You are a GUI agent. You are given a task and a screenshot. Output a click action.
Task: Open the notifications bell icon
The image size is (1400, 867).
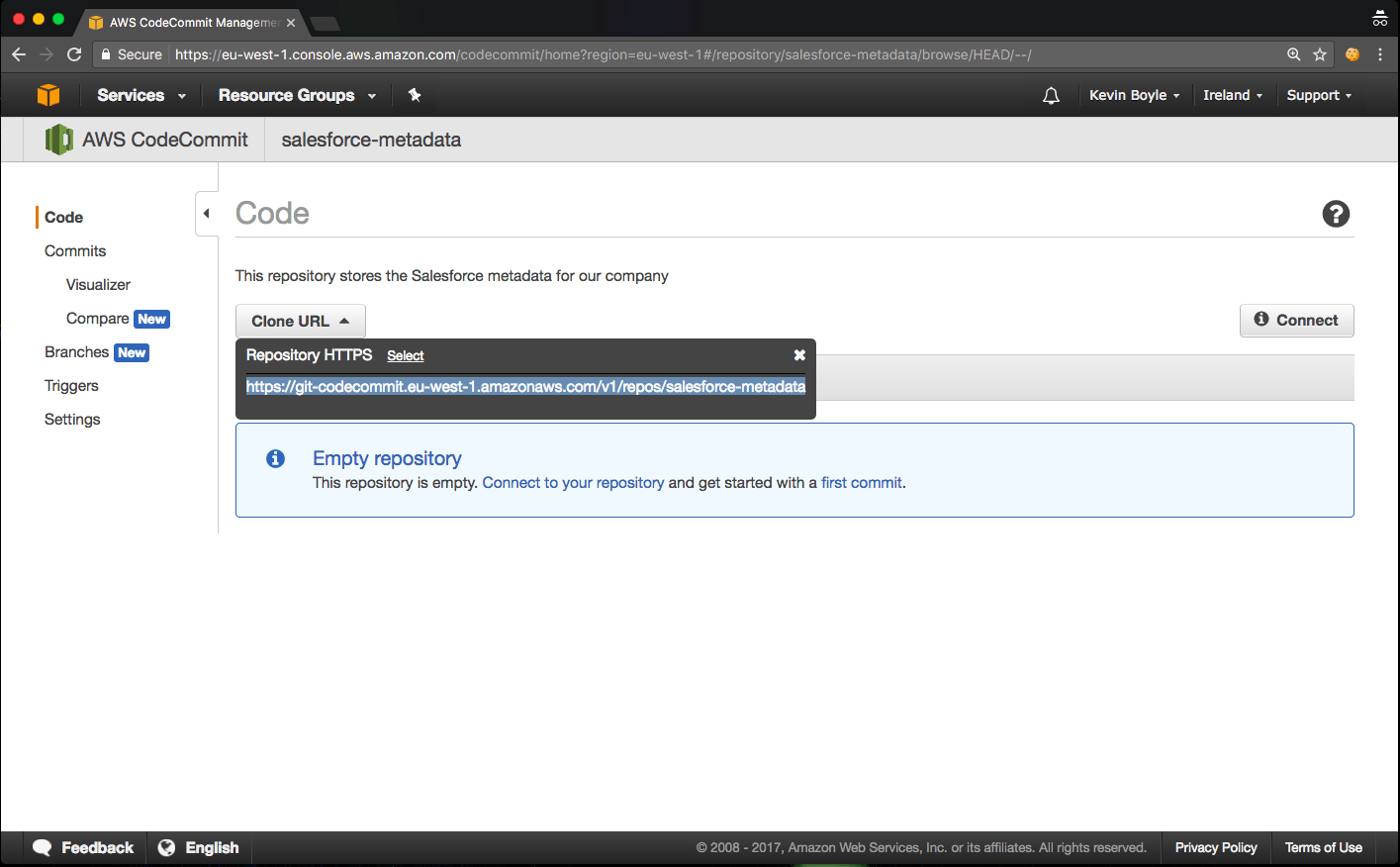pyautogui.click(x=1051, y=96)
